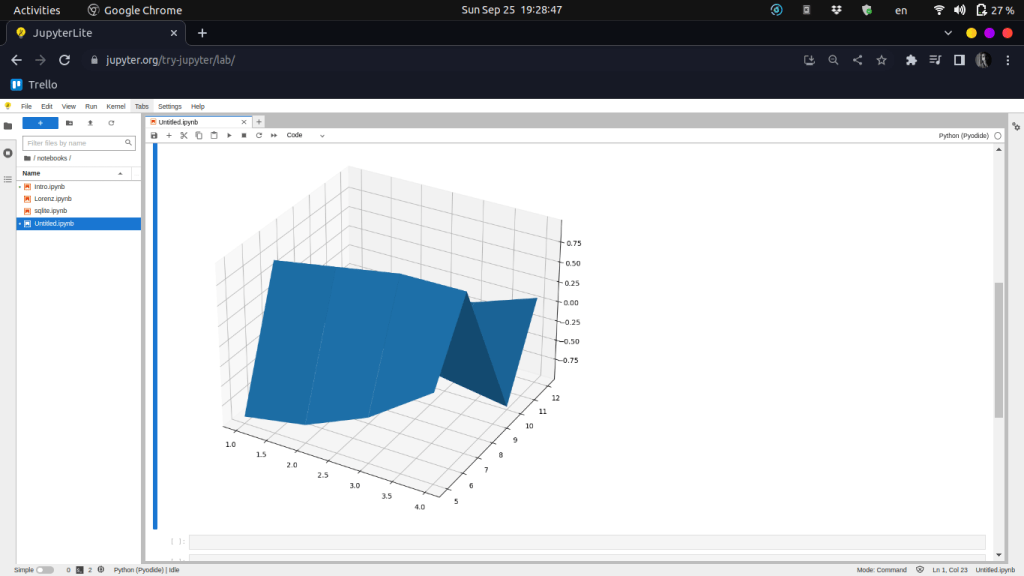Click the notebook vertical scrollbar thumb

tap(999, 350)
